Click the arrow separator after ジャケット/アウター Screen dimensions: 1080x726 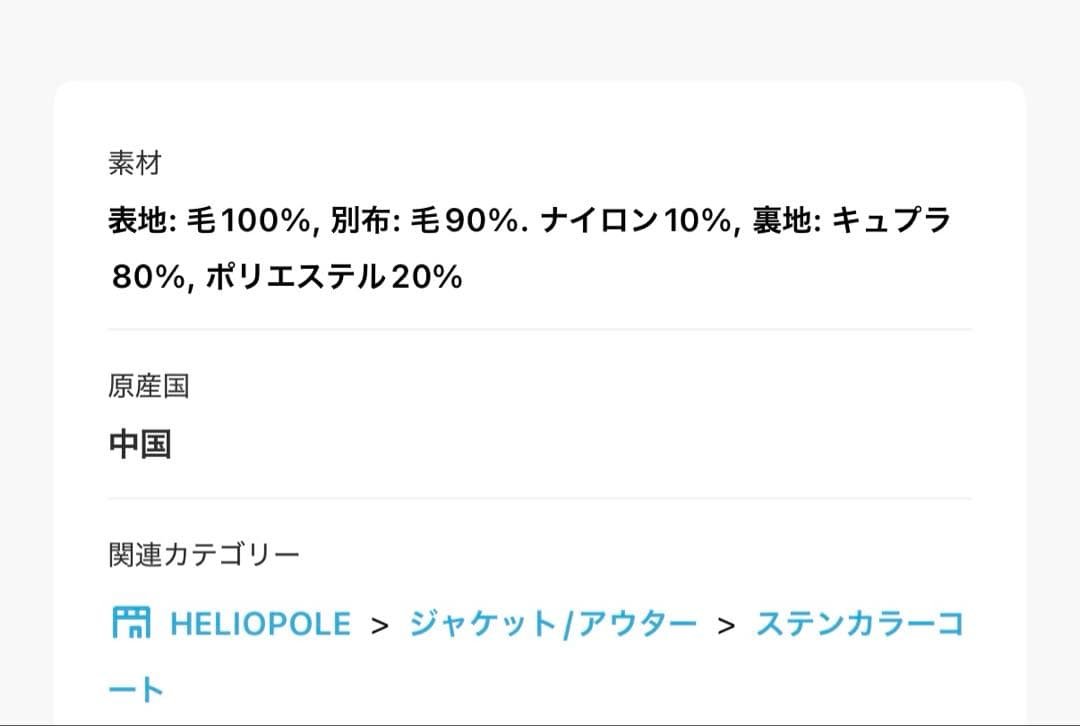click(726, 626)
